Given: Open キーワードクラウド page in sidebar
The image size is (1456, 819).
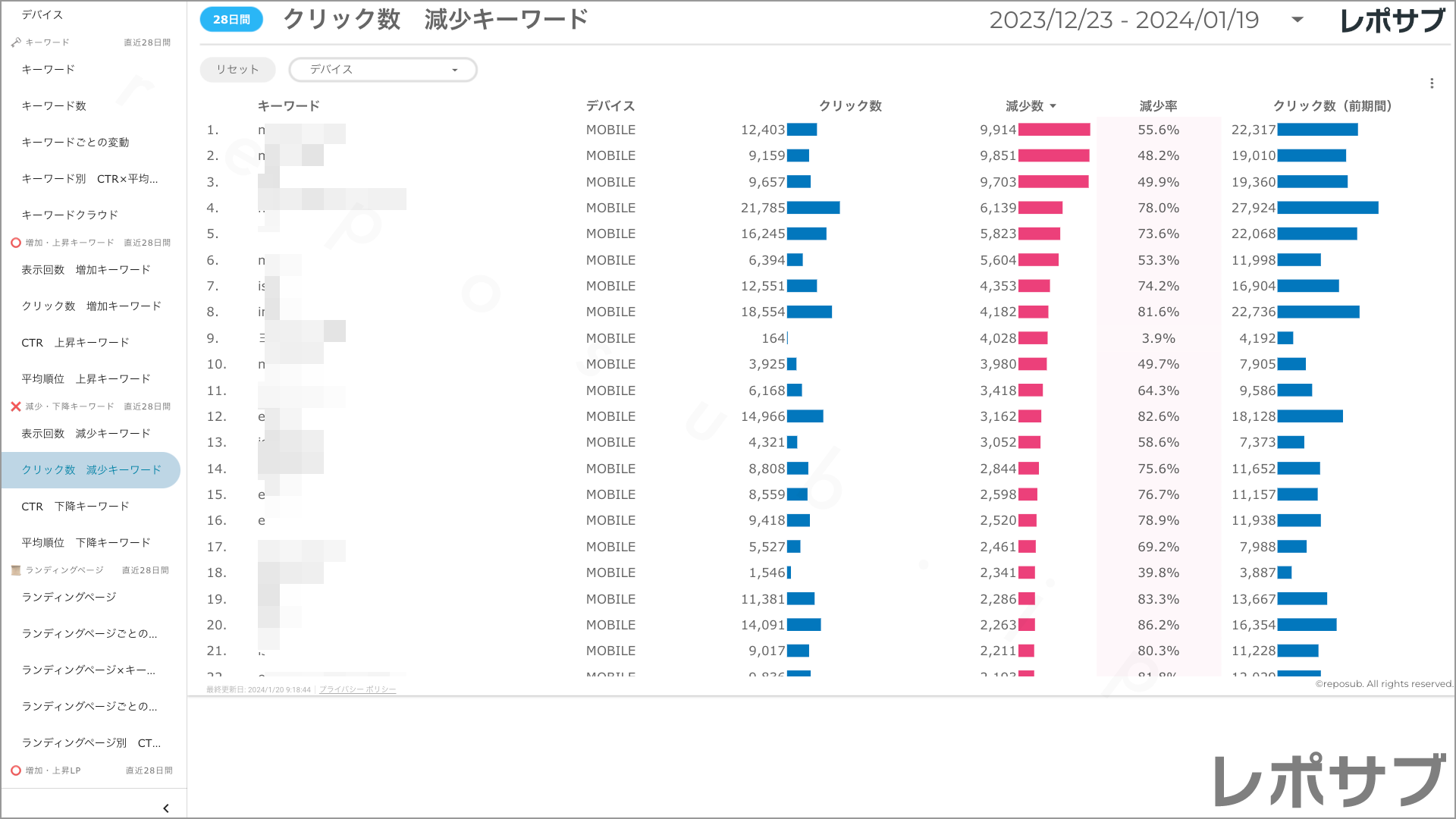Looking at the screenshot, I should (70, 215).
